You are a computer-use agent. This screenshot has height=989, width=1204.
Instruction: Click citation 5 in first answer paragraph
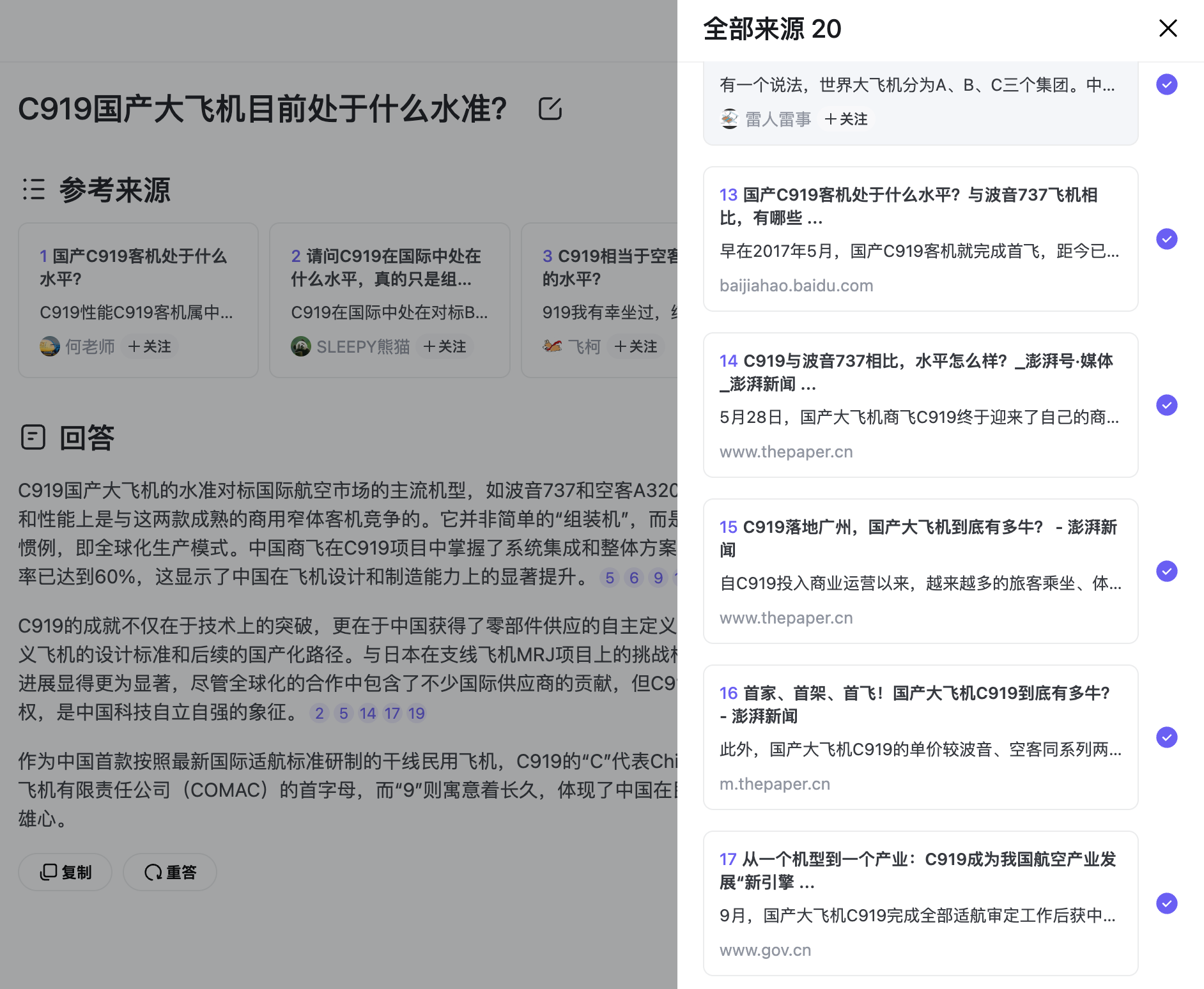[610, 578]
